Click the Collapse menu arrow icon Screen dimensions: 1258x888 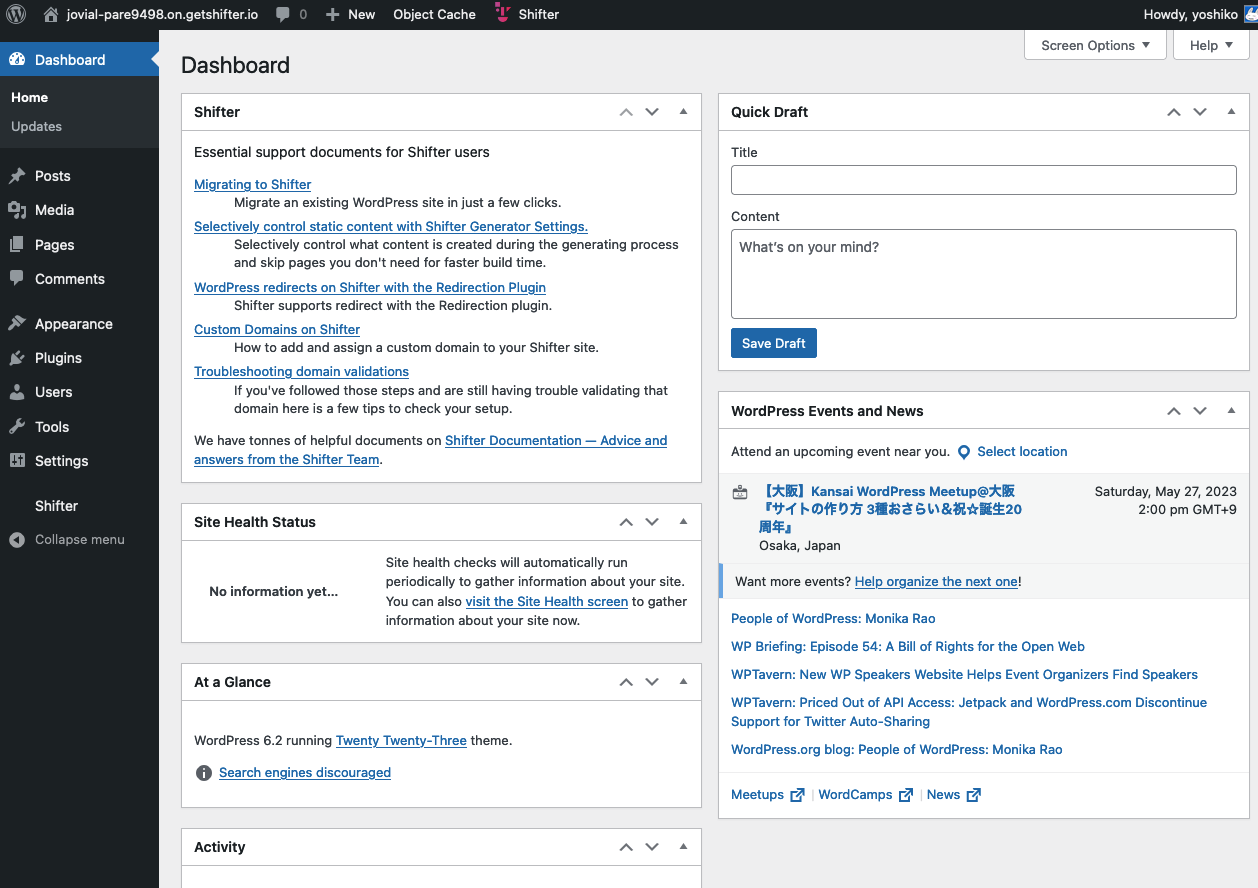[17, 540]
